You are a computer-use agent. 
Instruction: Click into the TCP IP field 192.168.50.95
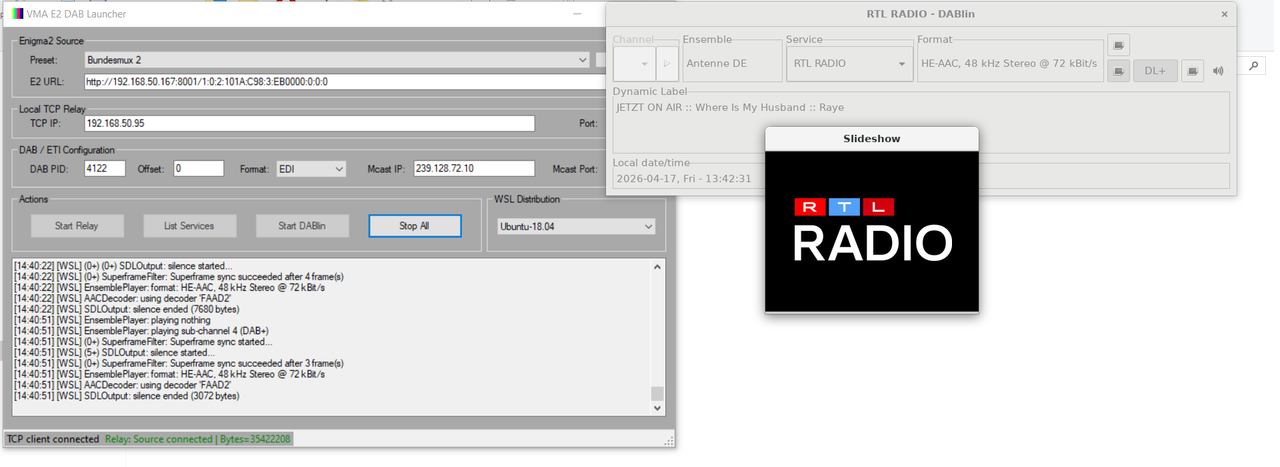click(x=309, y=124)
